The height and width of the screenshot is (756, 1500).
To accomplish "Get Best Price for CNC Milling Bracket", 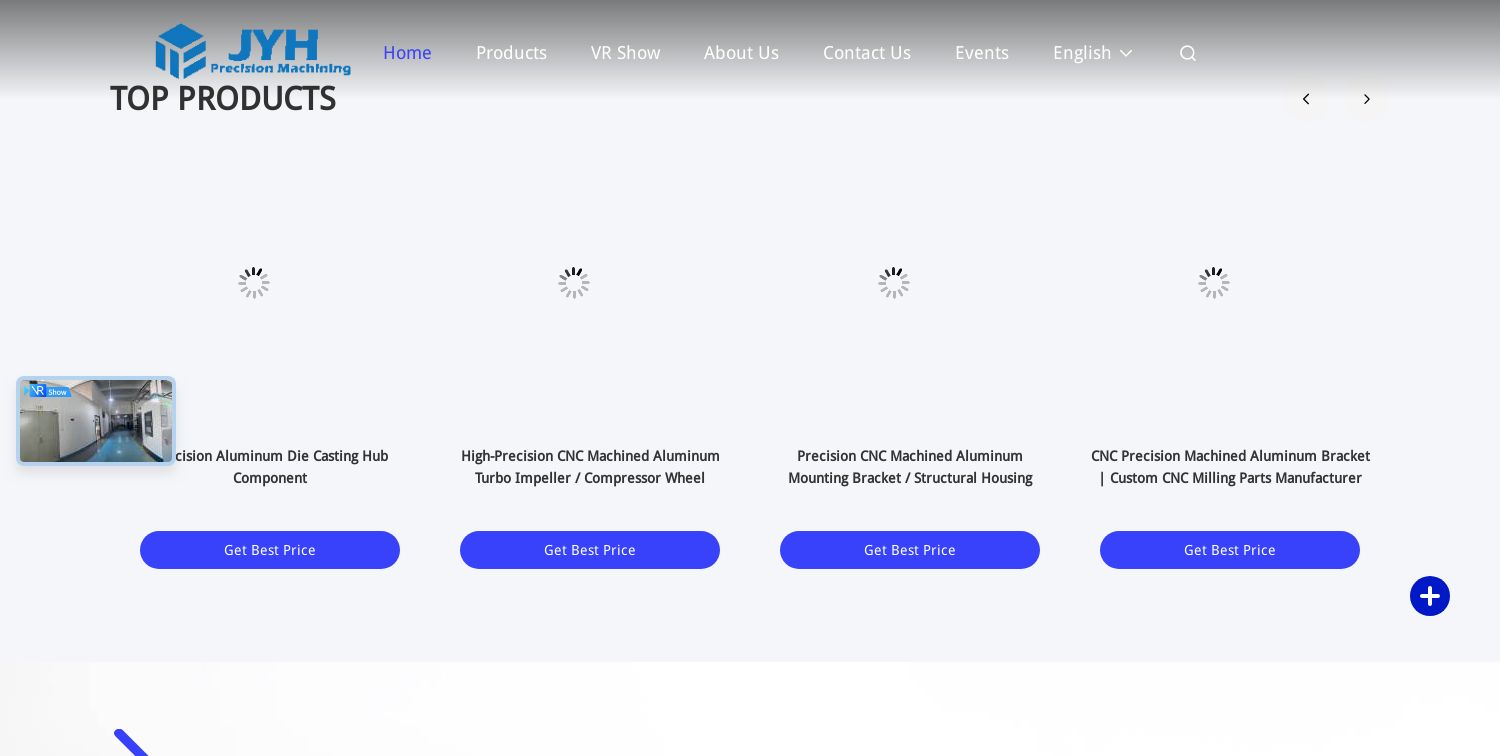I will (1230, 550).
